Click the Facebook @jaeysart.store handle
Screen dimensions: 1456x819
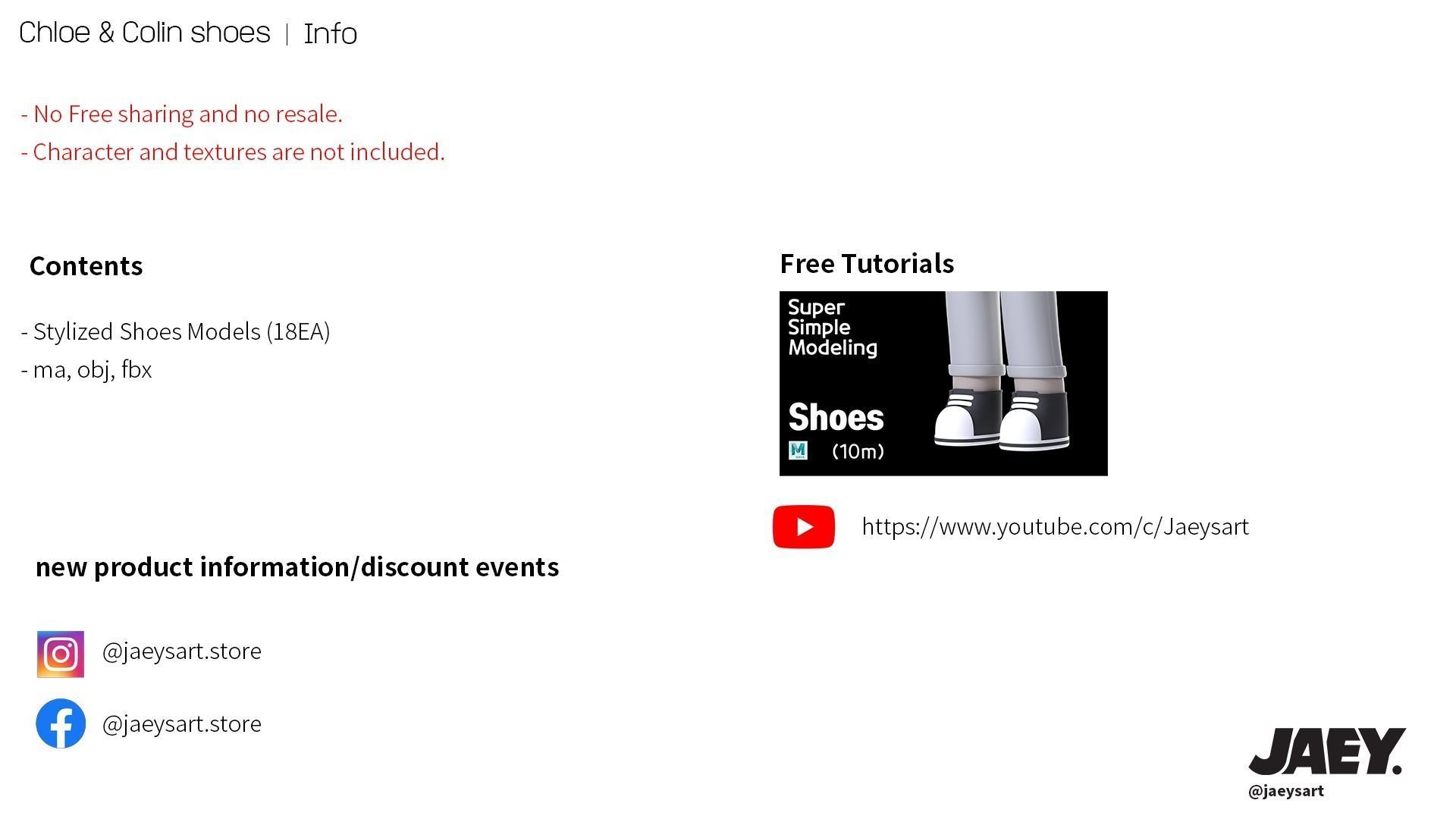[182, 724]
